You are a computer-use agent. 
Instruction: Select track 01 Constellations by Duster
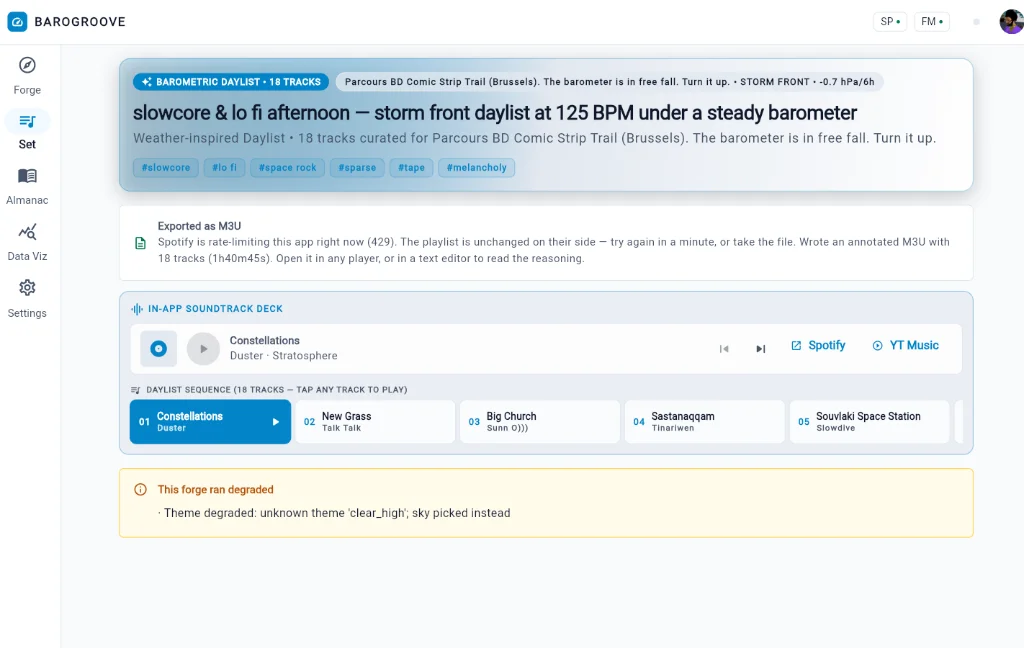(x=210, y=422)
